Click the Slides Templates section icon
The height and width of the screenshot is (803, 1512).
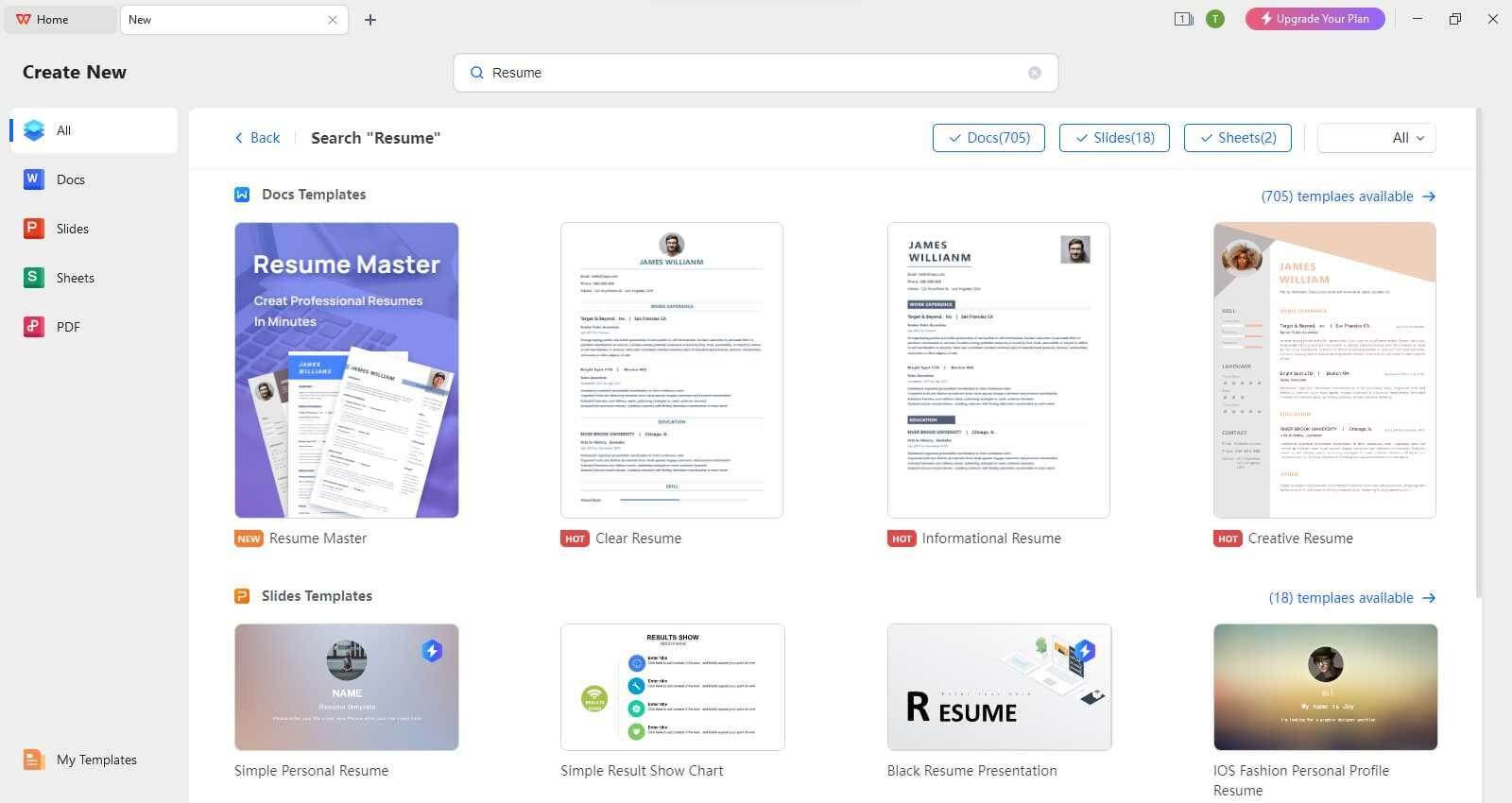242,596
